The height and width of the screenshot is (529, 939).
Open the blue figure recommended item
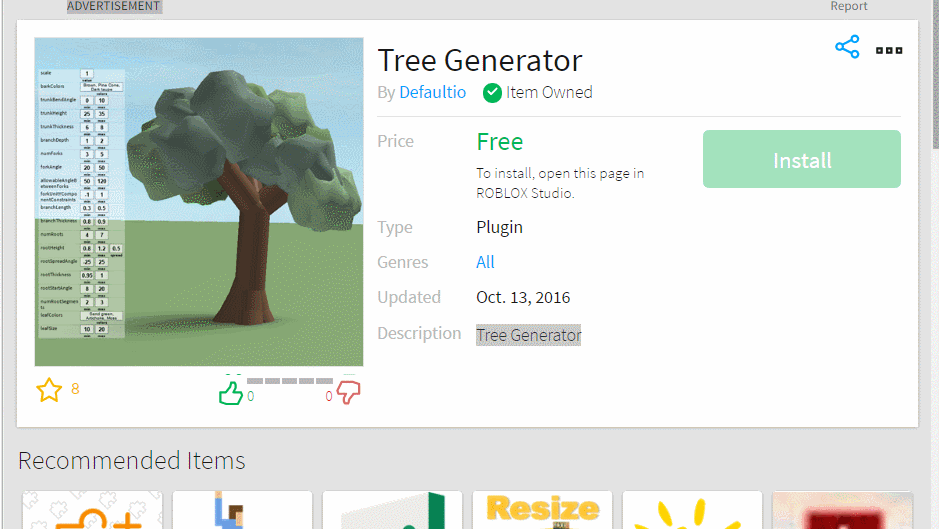[x=243, y=510]
